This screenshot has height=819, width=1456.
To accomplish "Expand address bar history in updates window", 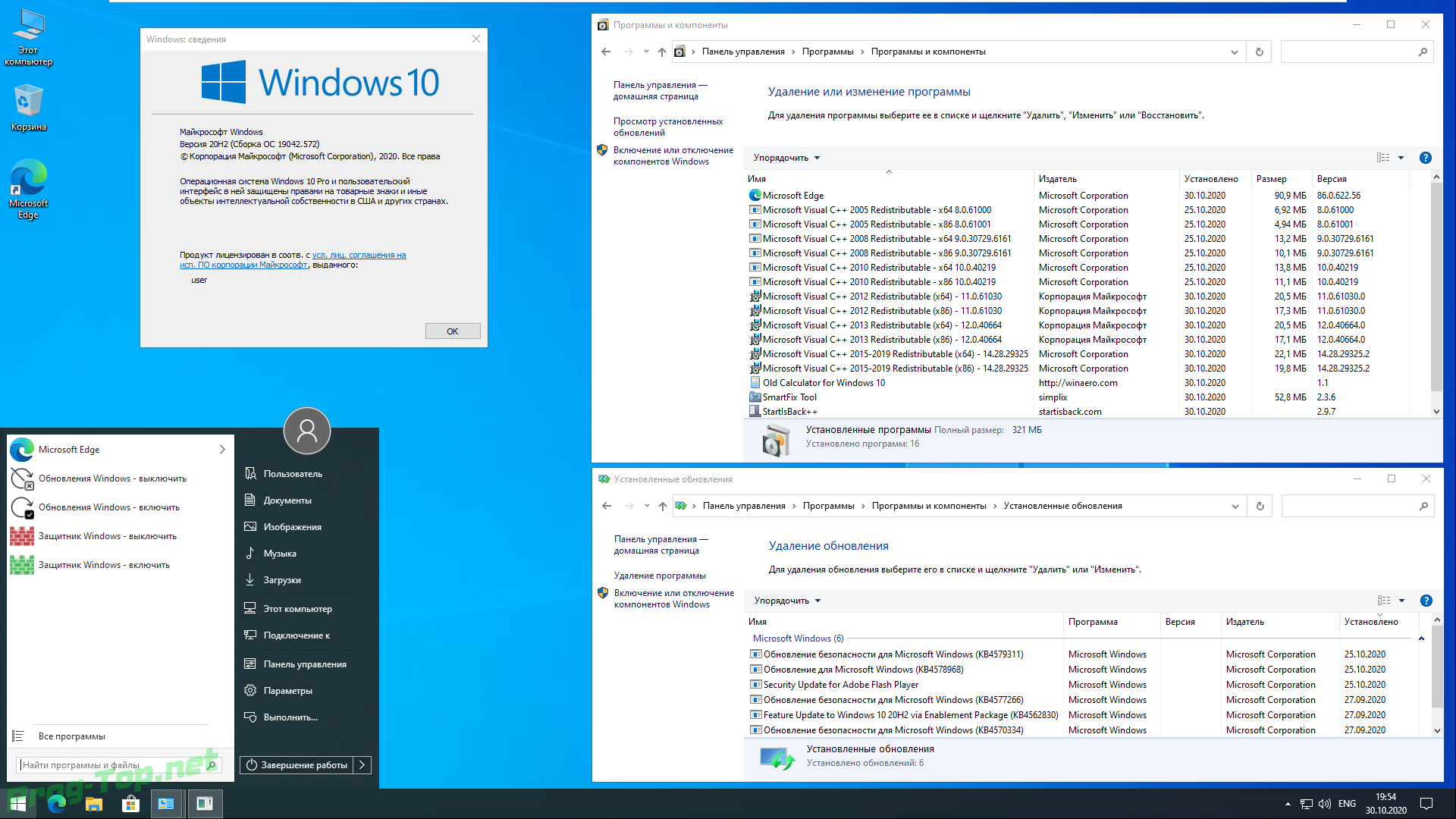I will [x=1235, y=506].
